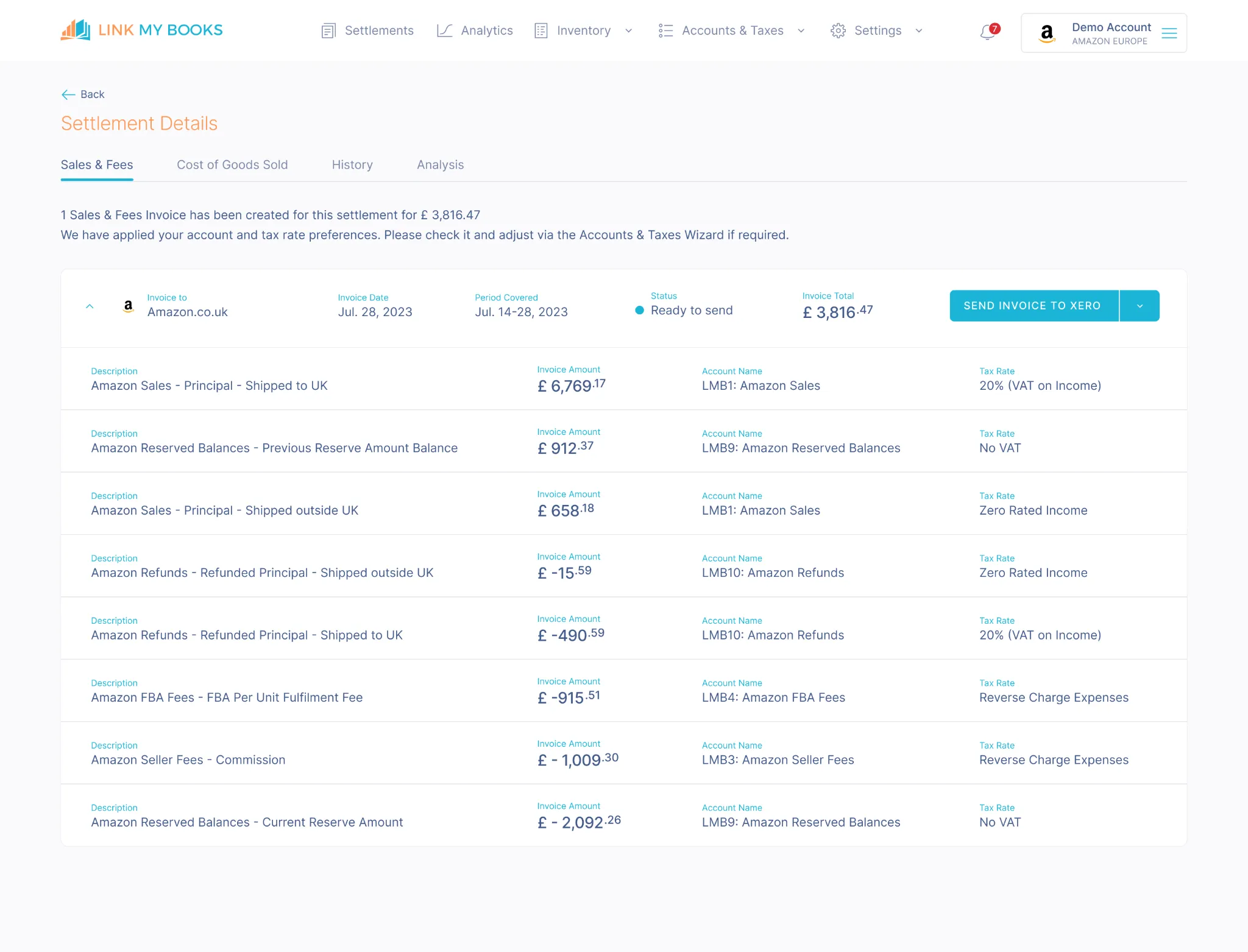
Task: Click invoice amount £ -490.59
Action: click(571, 635)
